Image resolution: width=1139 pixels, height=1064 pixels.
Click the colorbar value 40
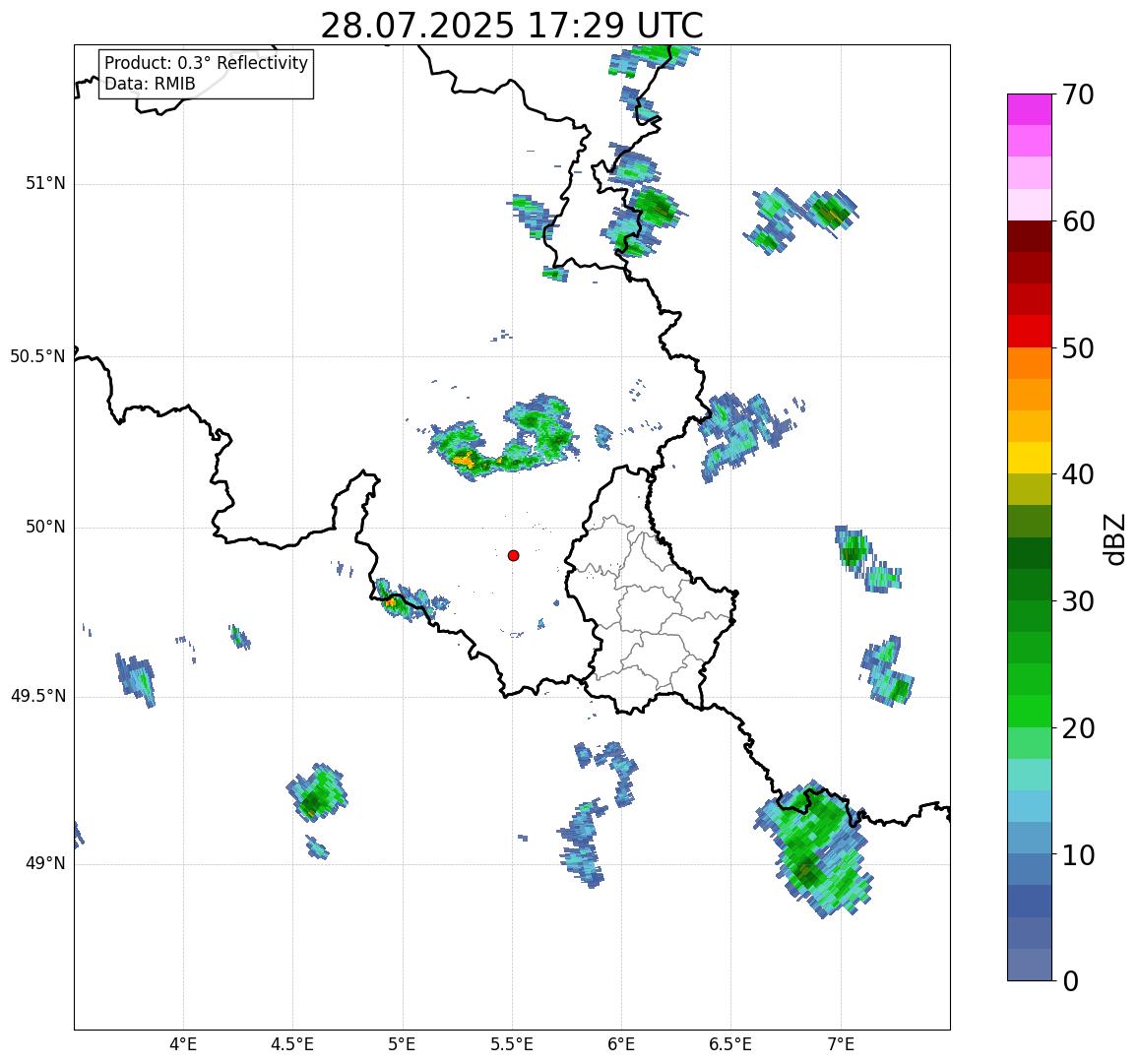[1078, 474]
